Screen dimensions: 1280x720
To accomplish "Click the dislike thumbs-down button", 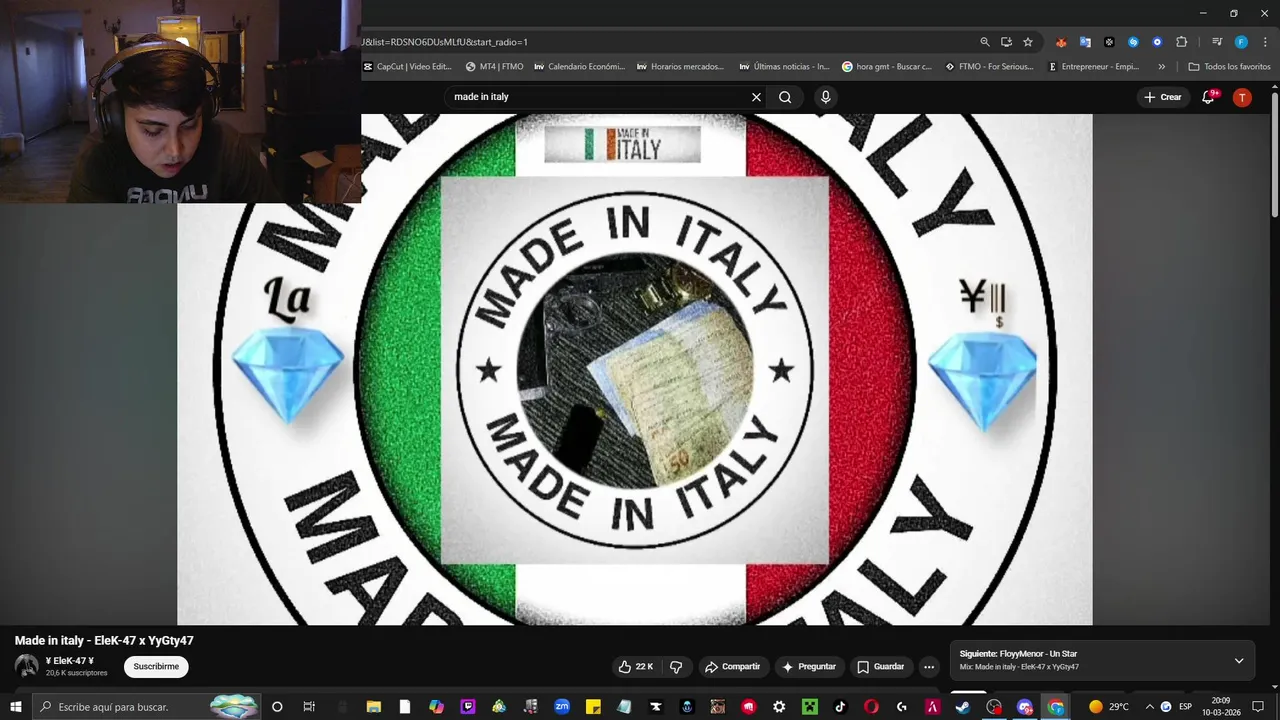I will pos(676,666).
